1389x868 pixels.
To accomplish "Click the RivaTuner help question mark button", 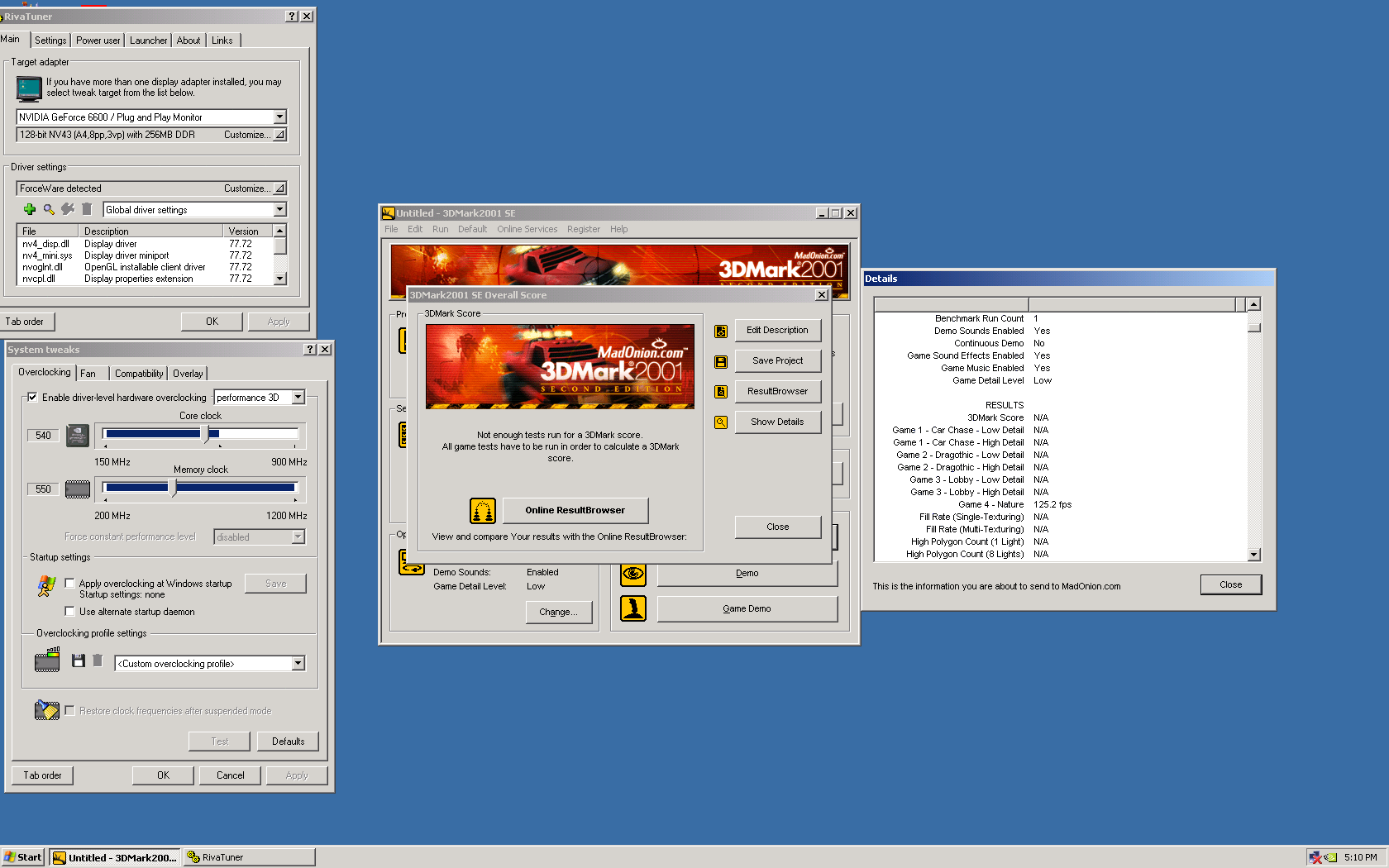I will click(292, 17).
